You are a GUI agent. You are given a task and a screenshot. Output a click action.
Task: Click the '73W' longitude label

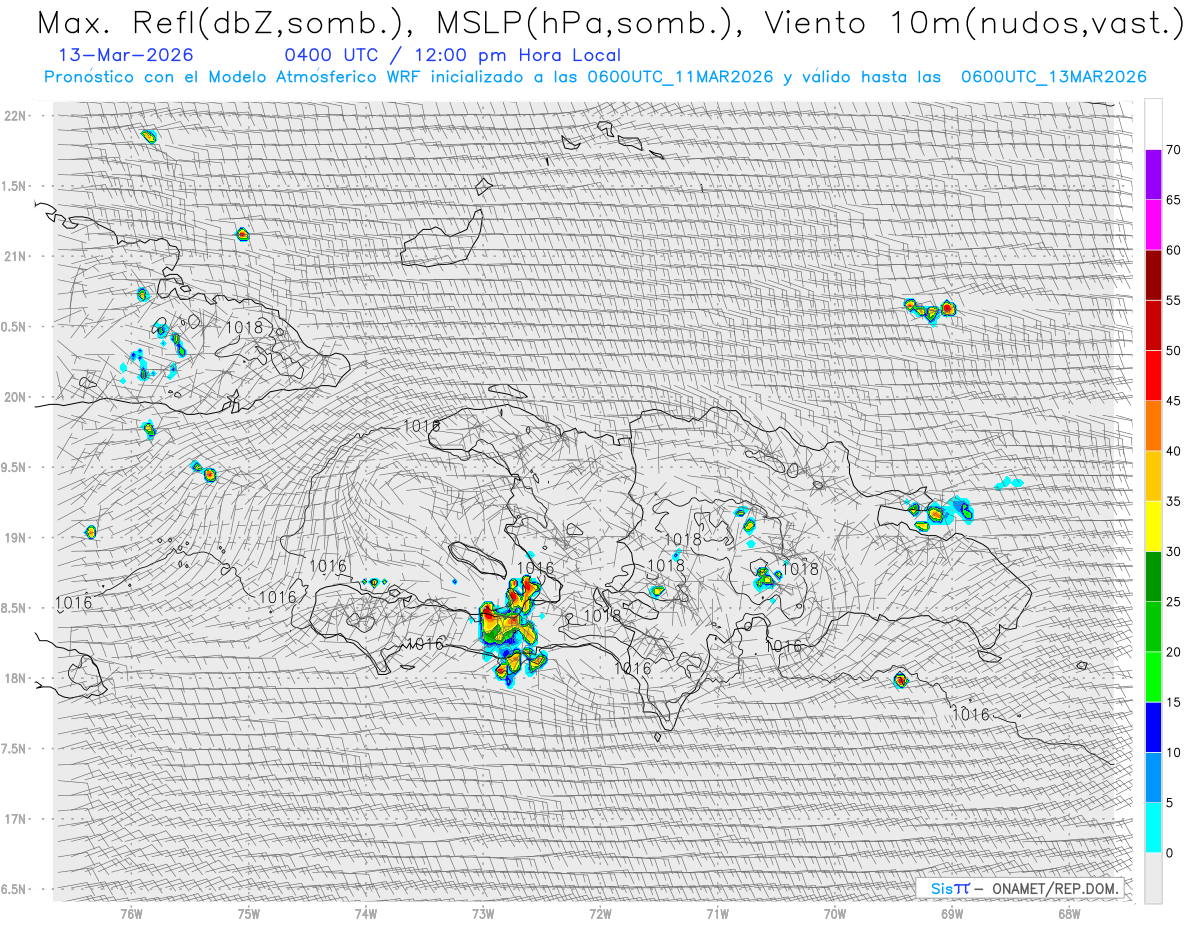(483, 916)
